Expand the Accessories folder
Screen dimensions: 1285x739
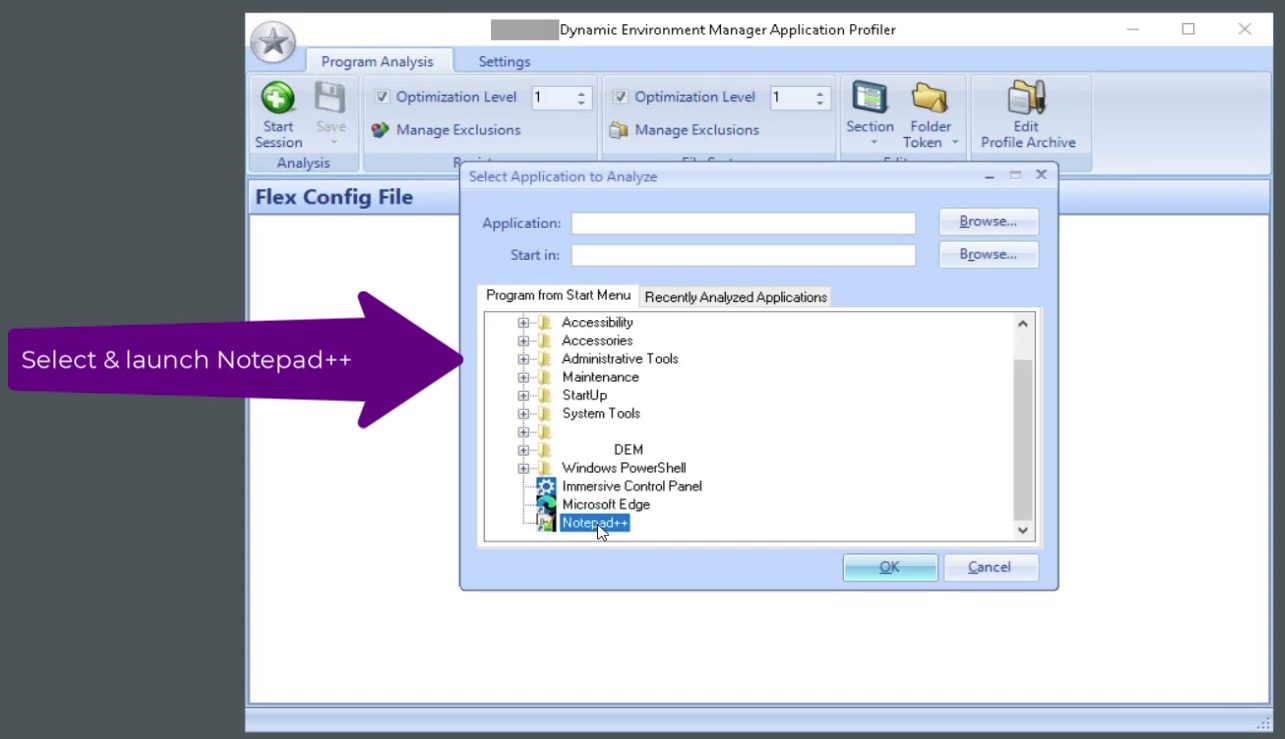click(x=524, y=340)
